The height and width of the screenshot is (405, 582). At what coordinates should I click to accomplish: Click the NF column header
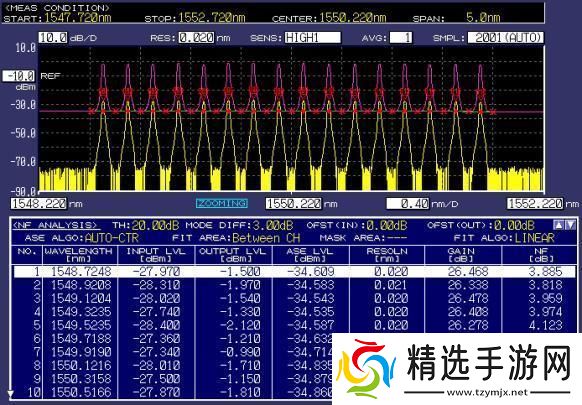tap(541, 255)
